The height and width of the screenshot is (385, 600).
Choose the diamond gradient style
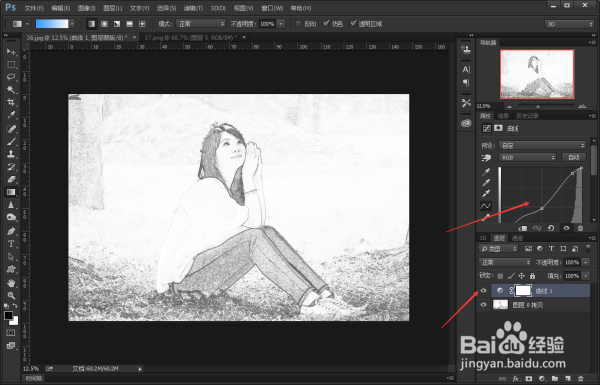point(142,24)
